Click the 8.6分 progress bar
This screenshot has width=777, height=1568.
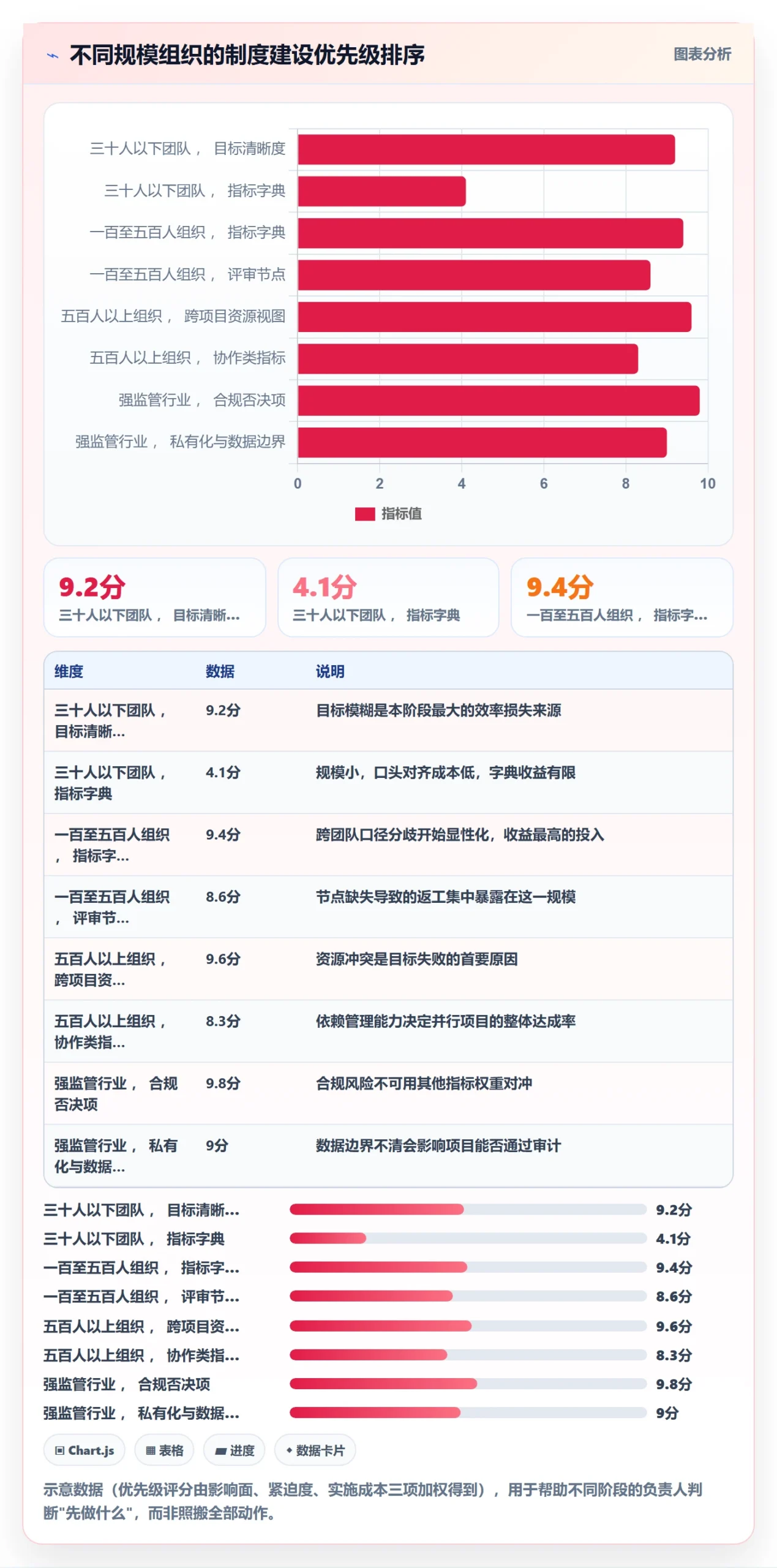[468, 1295]
